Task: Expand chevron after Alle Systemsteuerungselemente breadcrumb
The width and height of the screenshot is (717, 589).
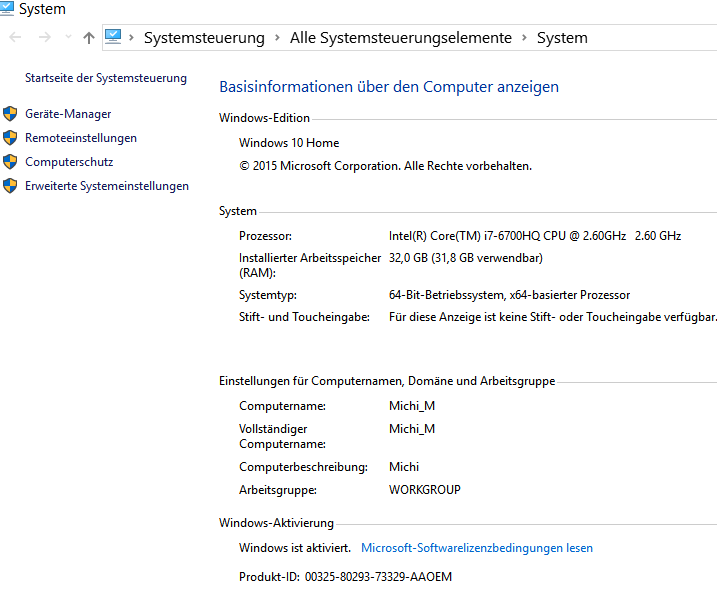Action: pyautogui.click(x=523, y=38)
